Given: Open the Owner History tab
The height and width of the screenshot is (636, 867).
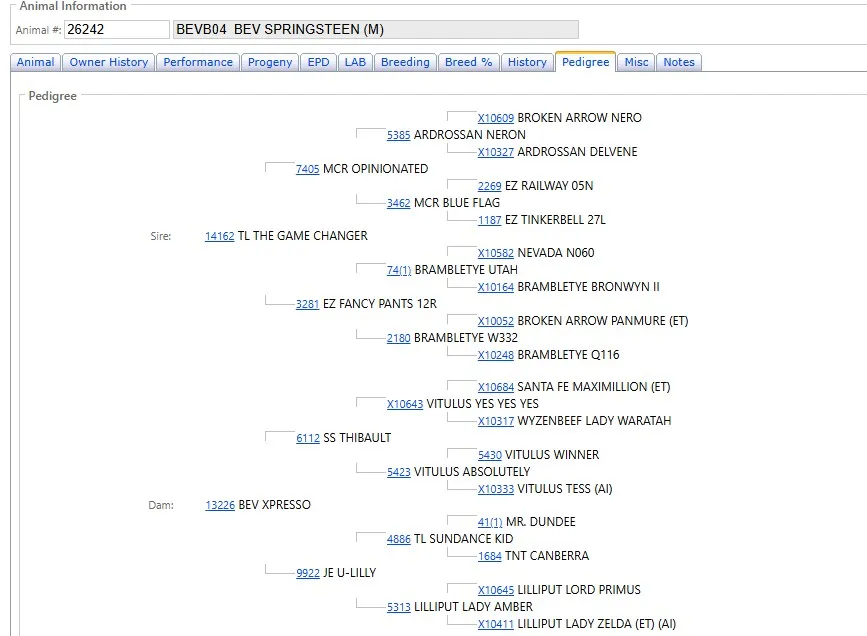Looking at the screenshot, I should coord(109,62).
